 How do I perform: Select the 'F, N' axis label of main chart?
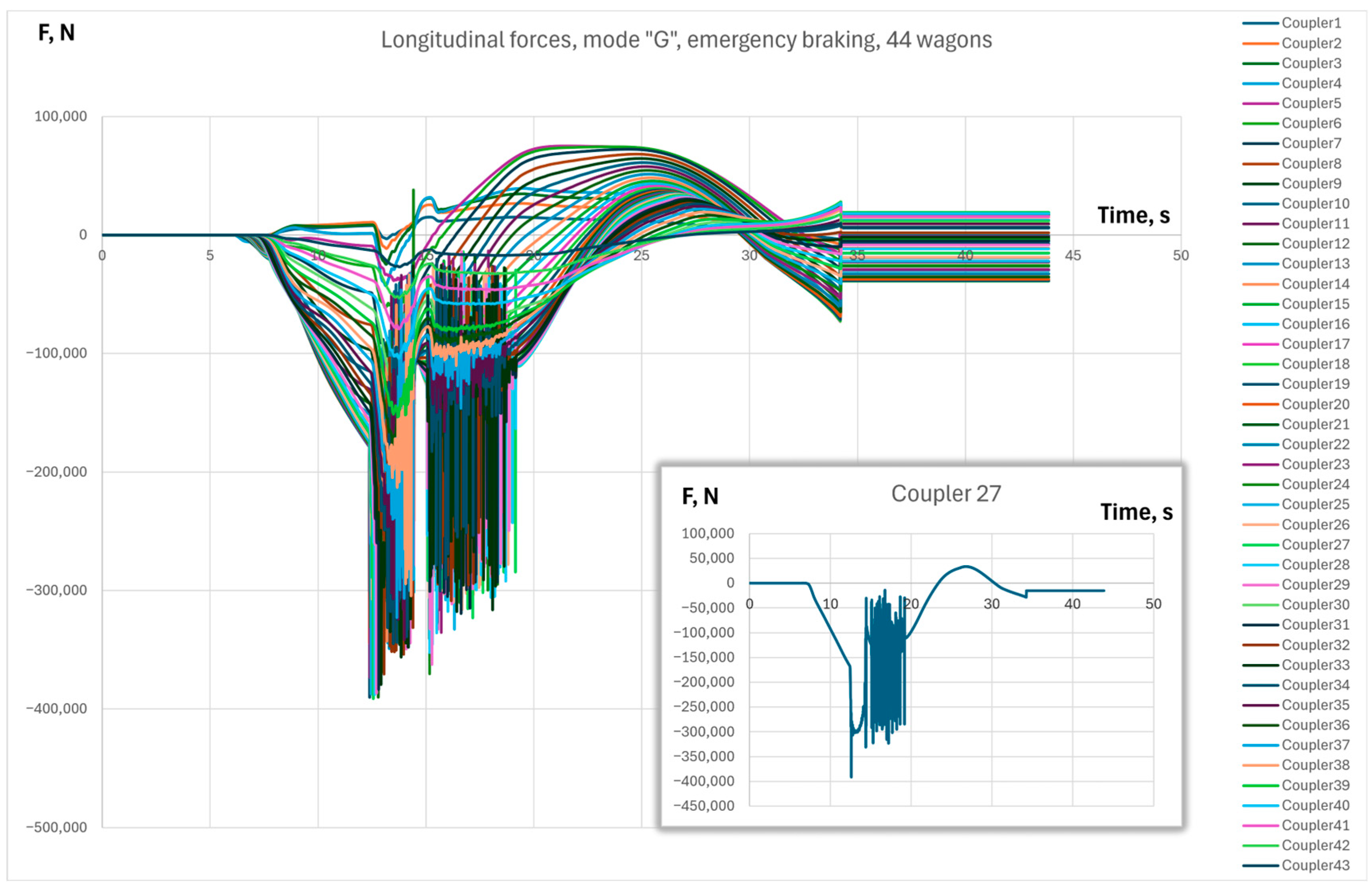pos(57,32)
